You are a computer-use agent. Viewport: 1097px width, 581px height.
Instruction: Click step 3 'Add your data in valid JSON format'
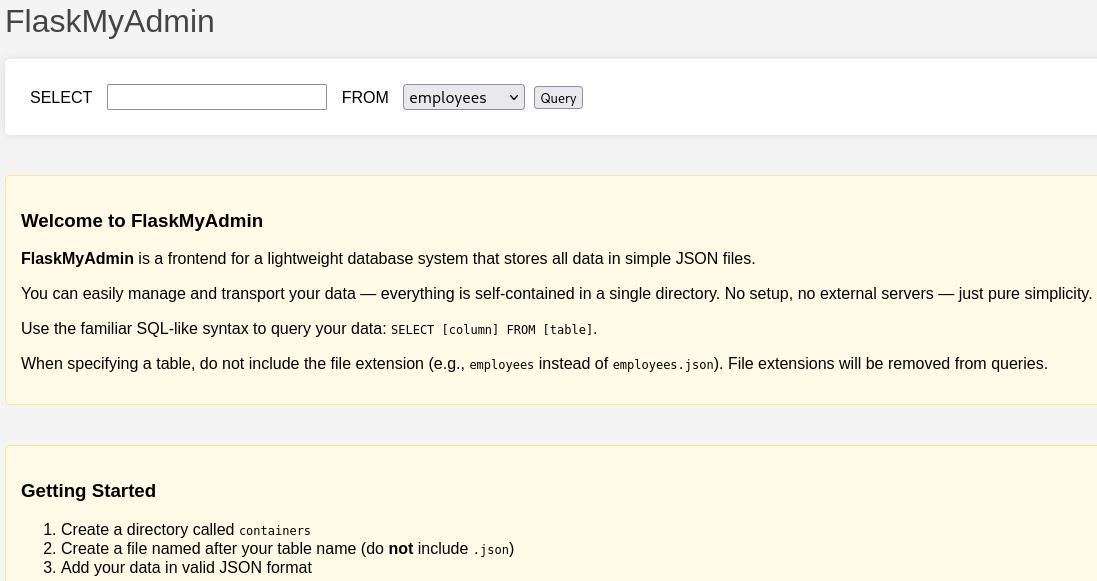click(x=186, y=568)
